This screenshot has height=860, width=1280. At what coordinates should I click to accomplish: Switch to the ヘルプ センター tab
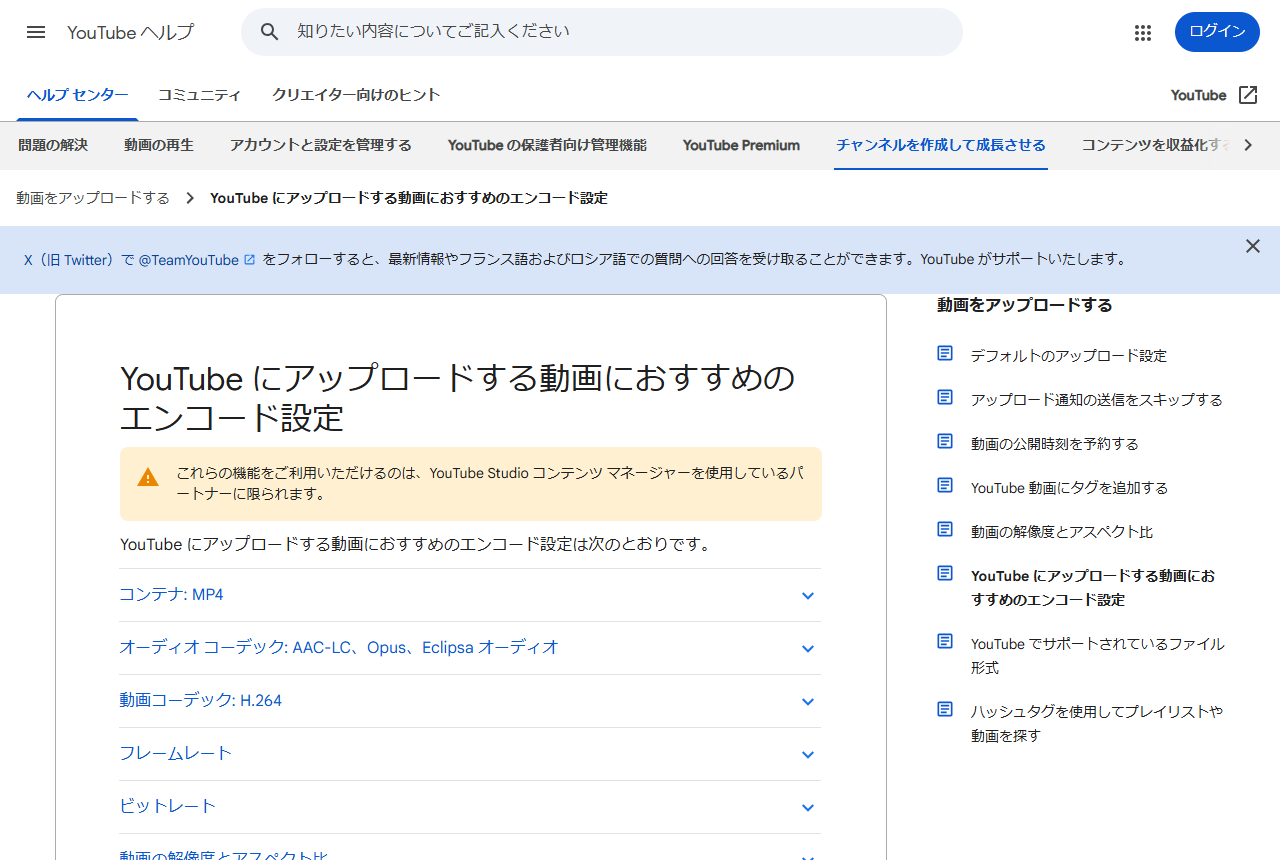coord(78,95)
